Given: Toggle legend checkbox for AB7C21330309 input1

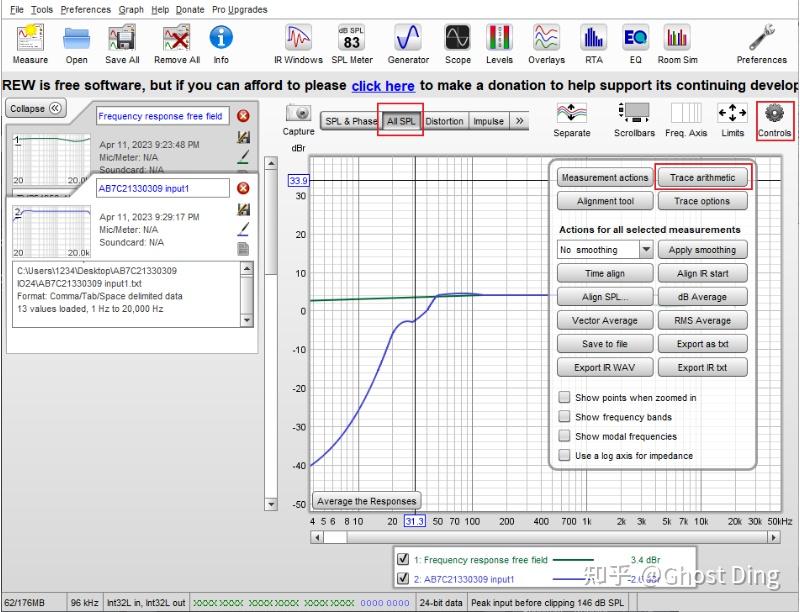Looking at the screenshot, I should [403, 578].
